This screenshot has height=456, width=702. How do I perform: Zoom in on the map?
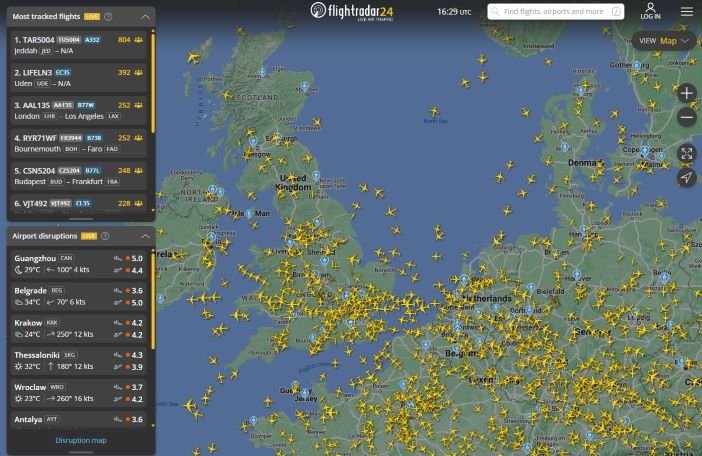(x=686, y=93)
